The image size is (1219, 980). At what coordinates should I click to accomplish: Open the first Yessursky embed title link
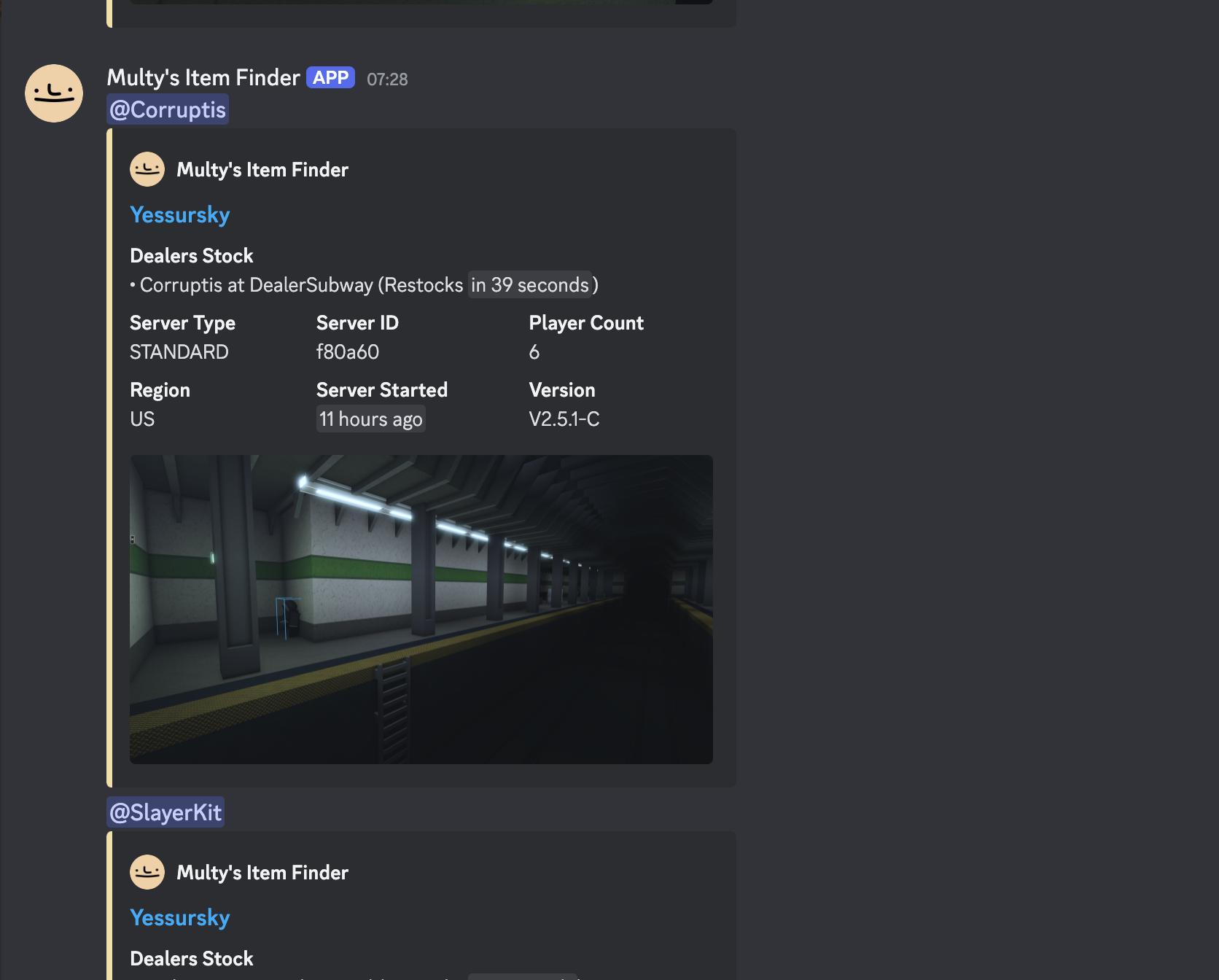click(180, 214)
